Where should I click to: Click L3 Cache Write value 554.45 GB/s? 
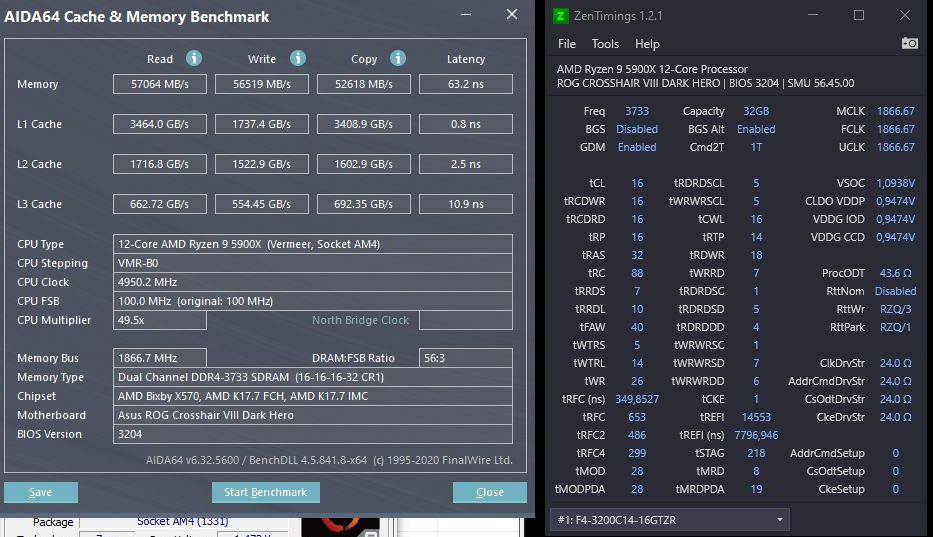pos(262,204)
